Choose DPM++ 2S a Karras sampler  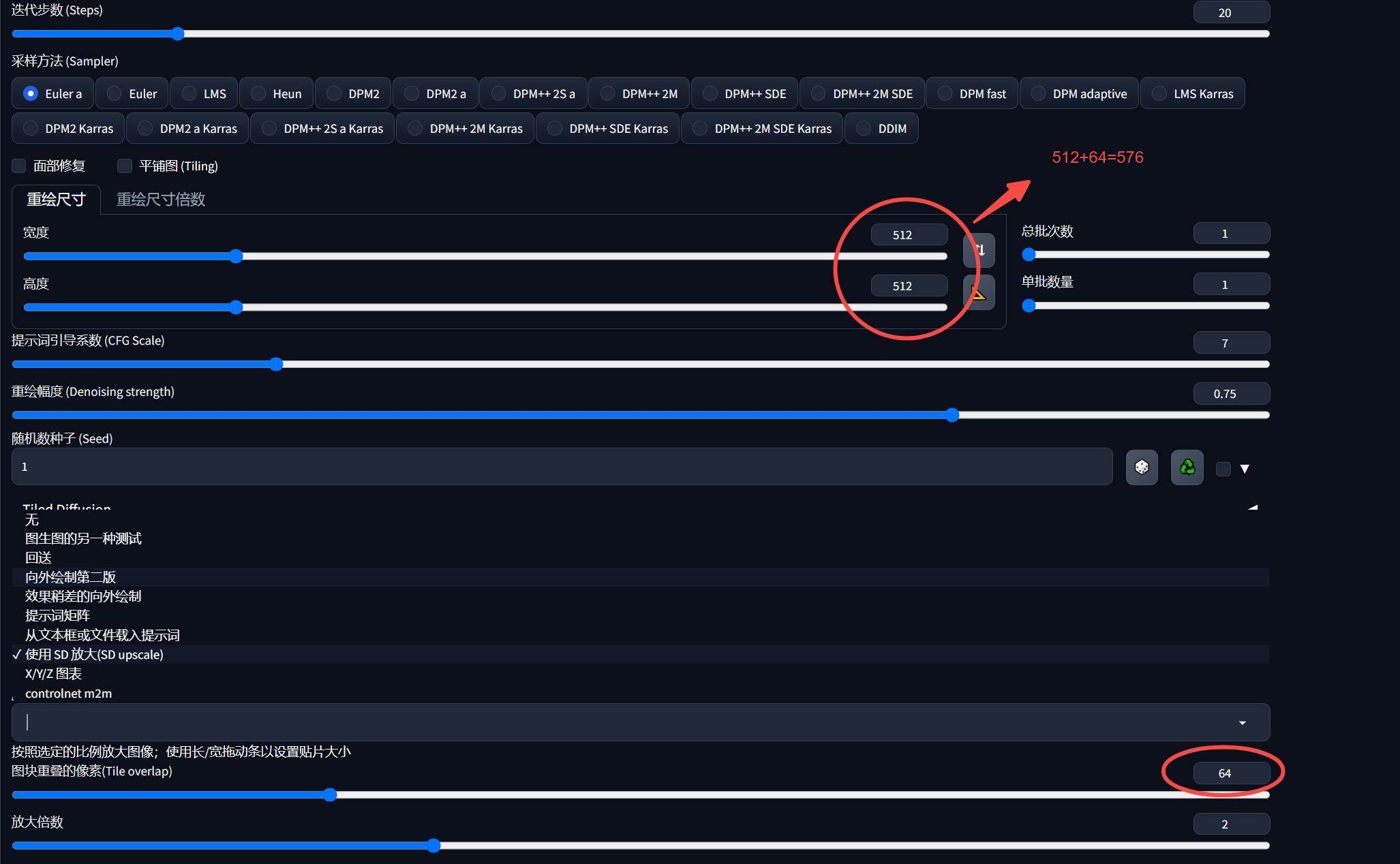pyautogui.click(x=322, y=128)
